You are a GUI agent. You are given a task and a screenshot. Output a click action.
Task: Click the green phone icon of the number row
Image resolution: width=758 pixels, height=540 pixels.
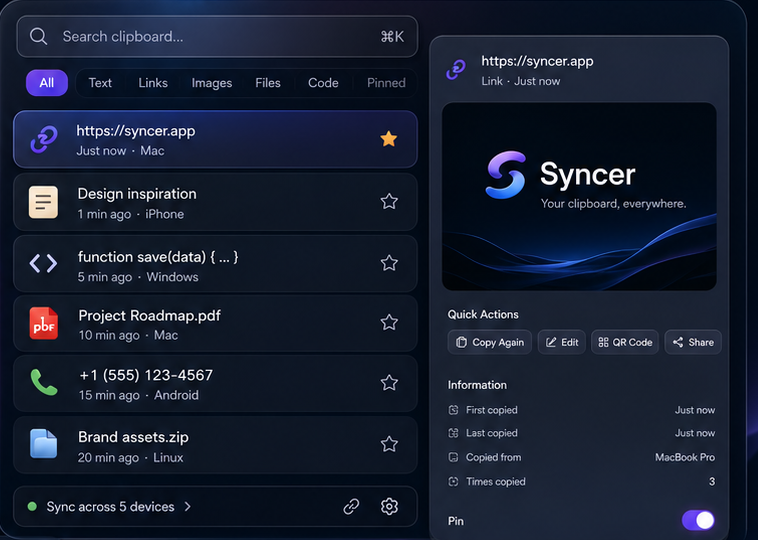tap(44, 382)
